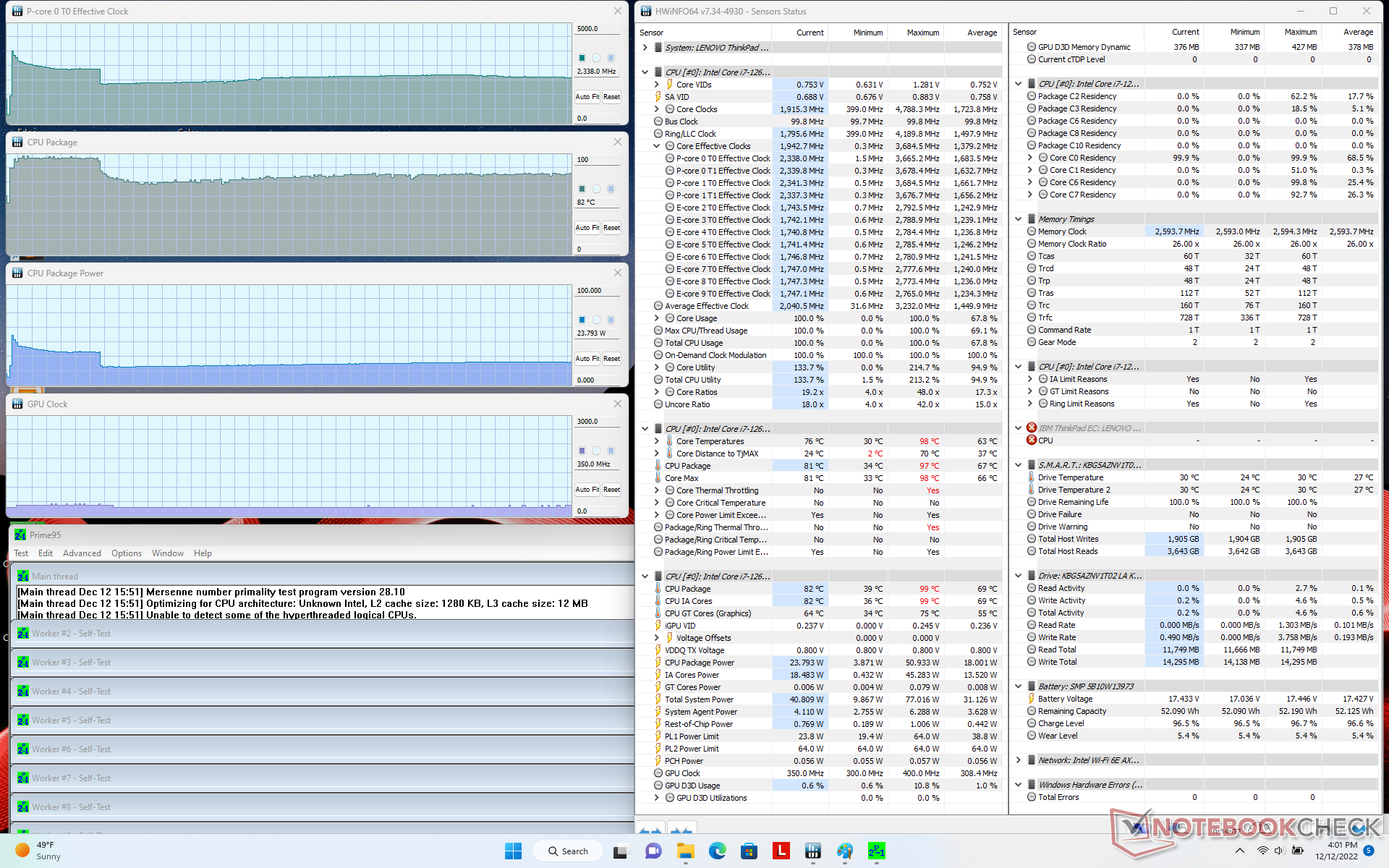This screenshot has height=868, width=1389.
Task: Expand IA Limit Reasons row
Action: (x=1029, y=379)
